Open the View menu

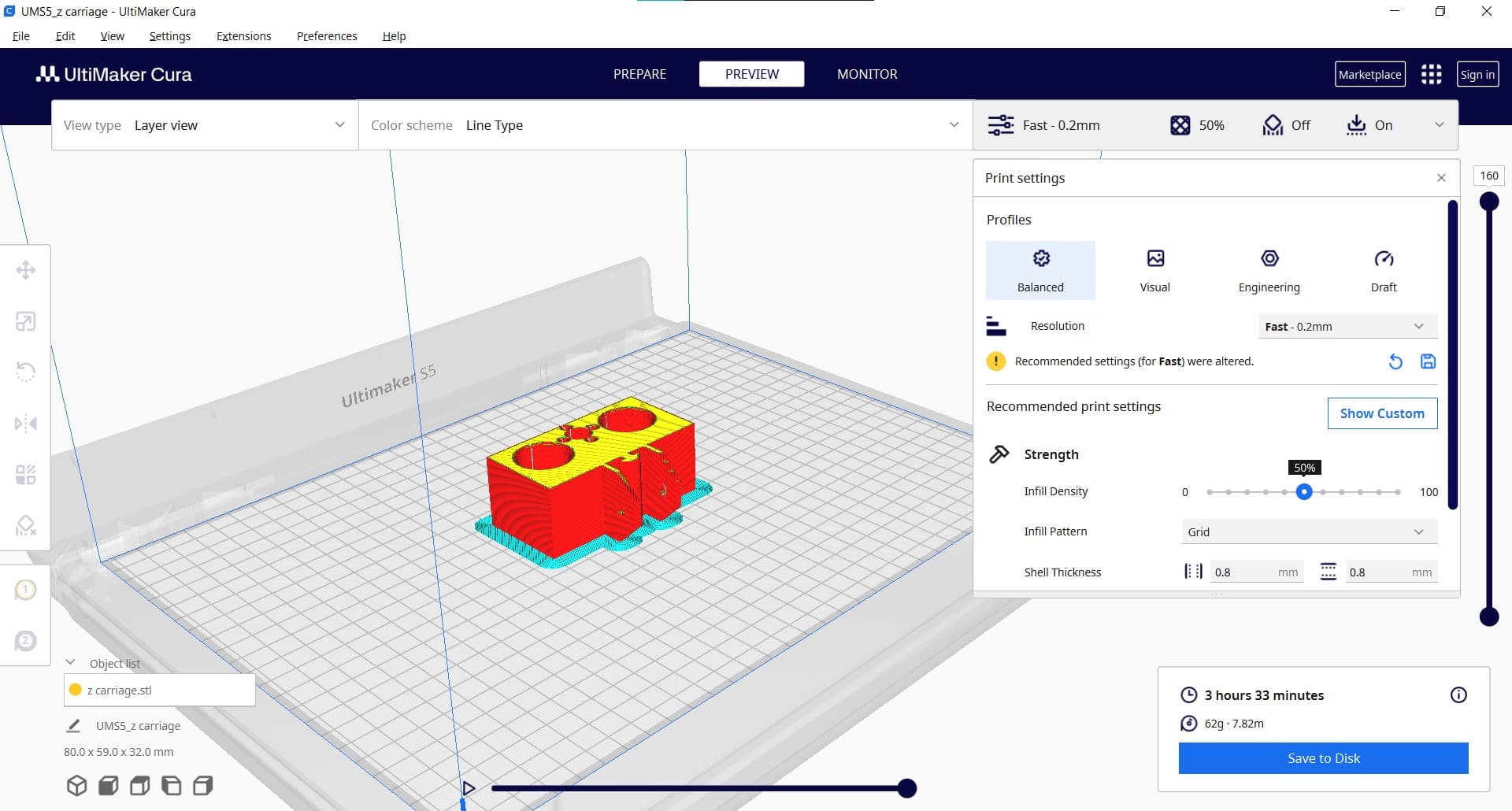pyautogui.click(x=112, y=36)
